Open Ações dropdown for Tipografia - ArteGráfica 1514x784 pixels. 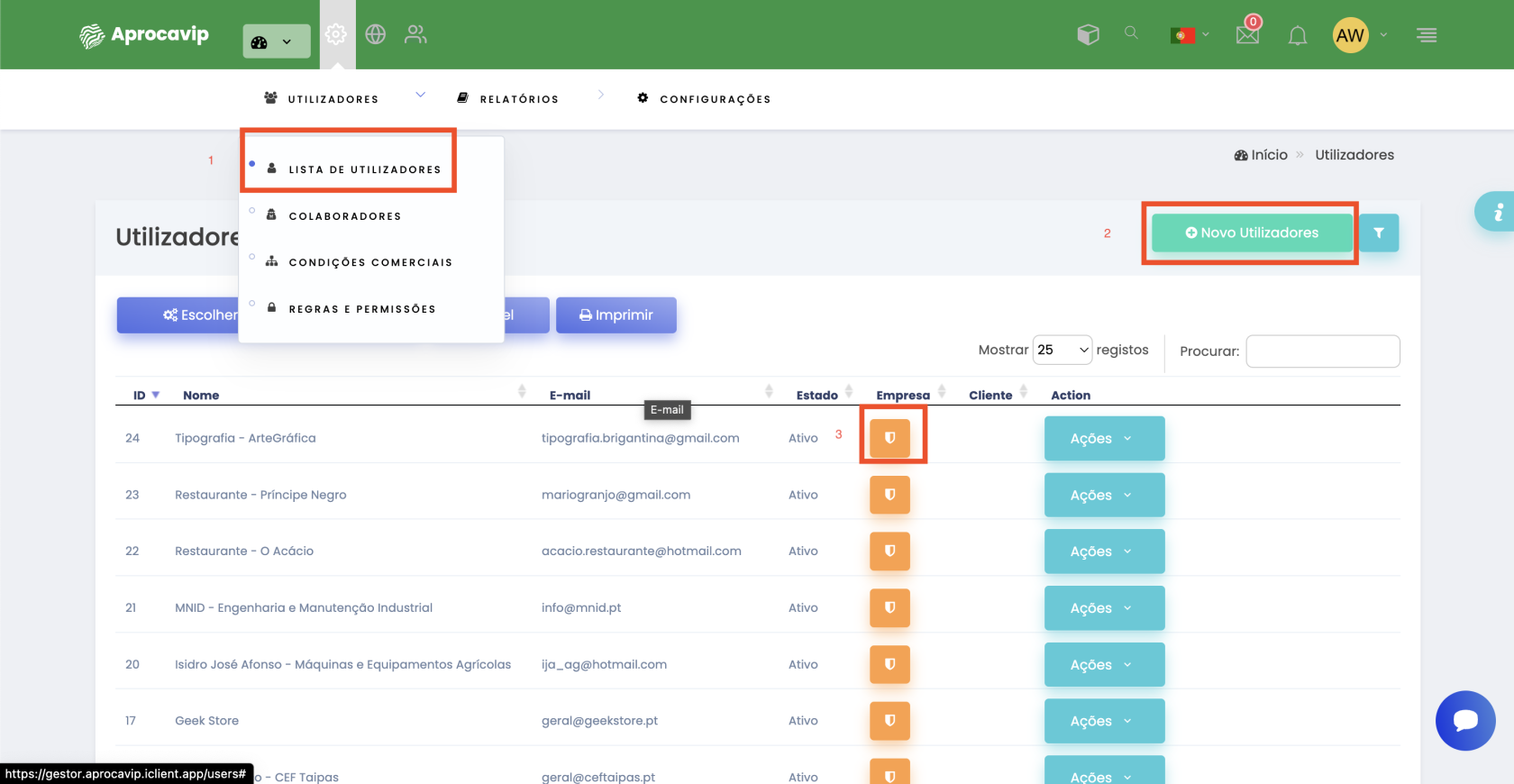[x=1104, y=438]
